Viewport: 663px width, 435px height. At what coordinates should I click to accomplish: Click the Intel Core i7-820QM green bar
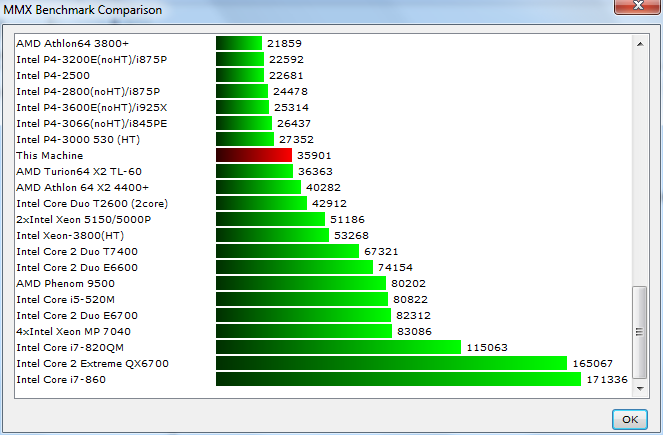[x=338, y=347]
